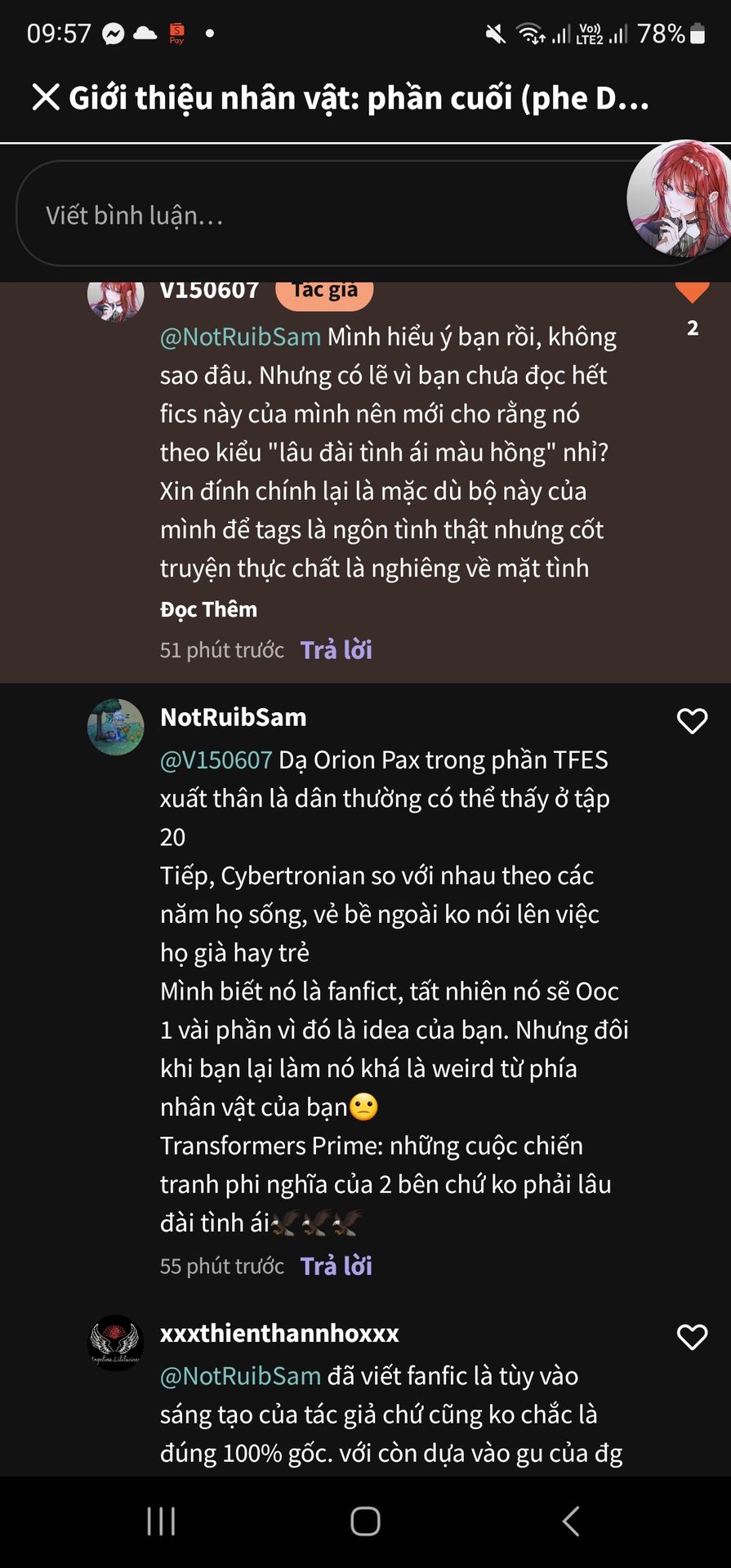Close the comments panel with X
The width and height of the screenshot is (731, 1568).
pos(46,97)
